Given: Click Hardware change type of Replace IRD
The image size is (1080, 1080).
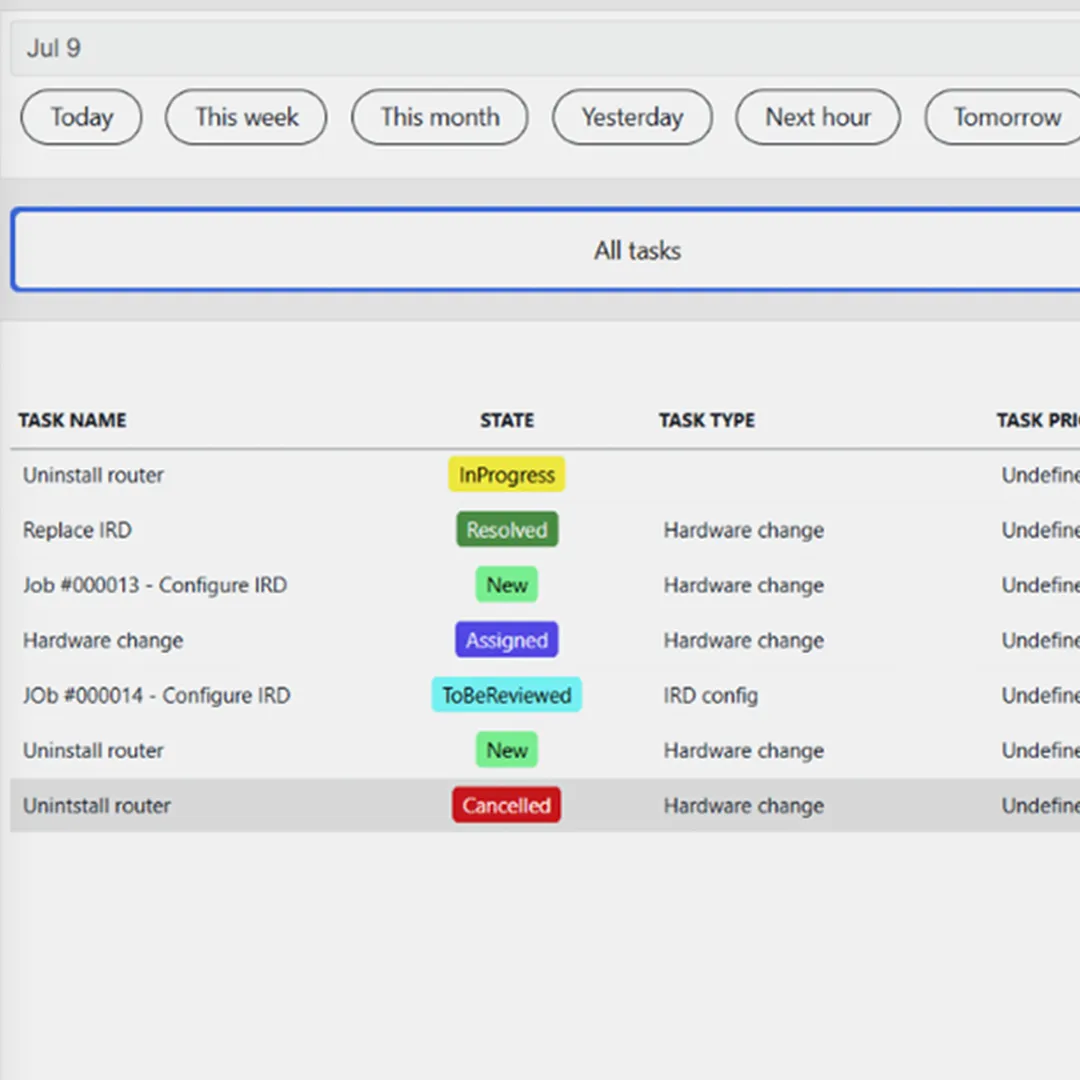Looking at the screenshot, I should (744, 530).
